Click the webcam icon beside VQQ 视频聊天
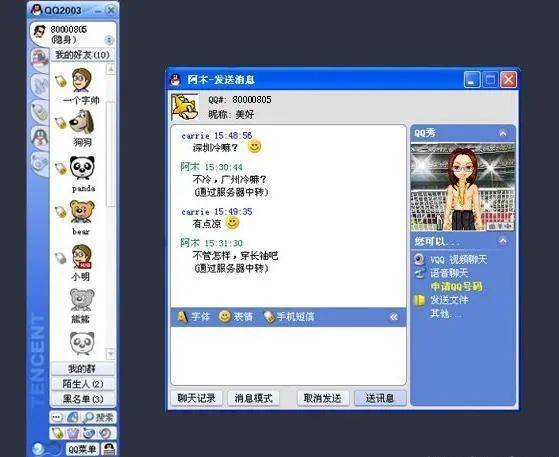Screen dimensions: 559x457 420,259
